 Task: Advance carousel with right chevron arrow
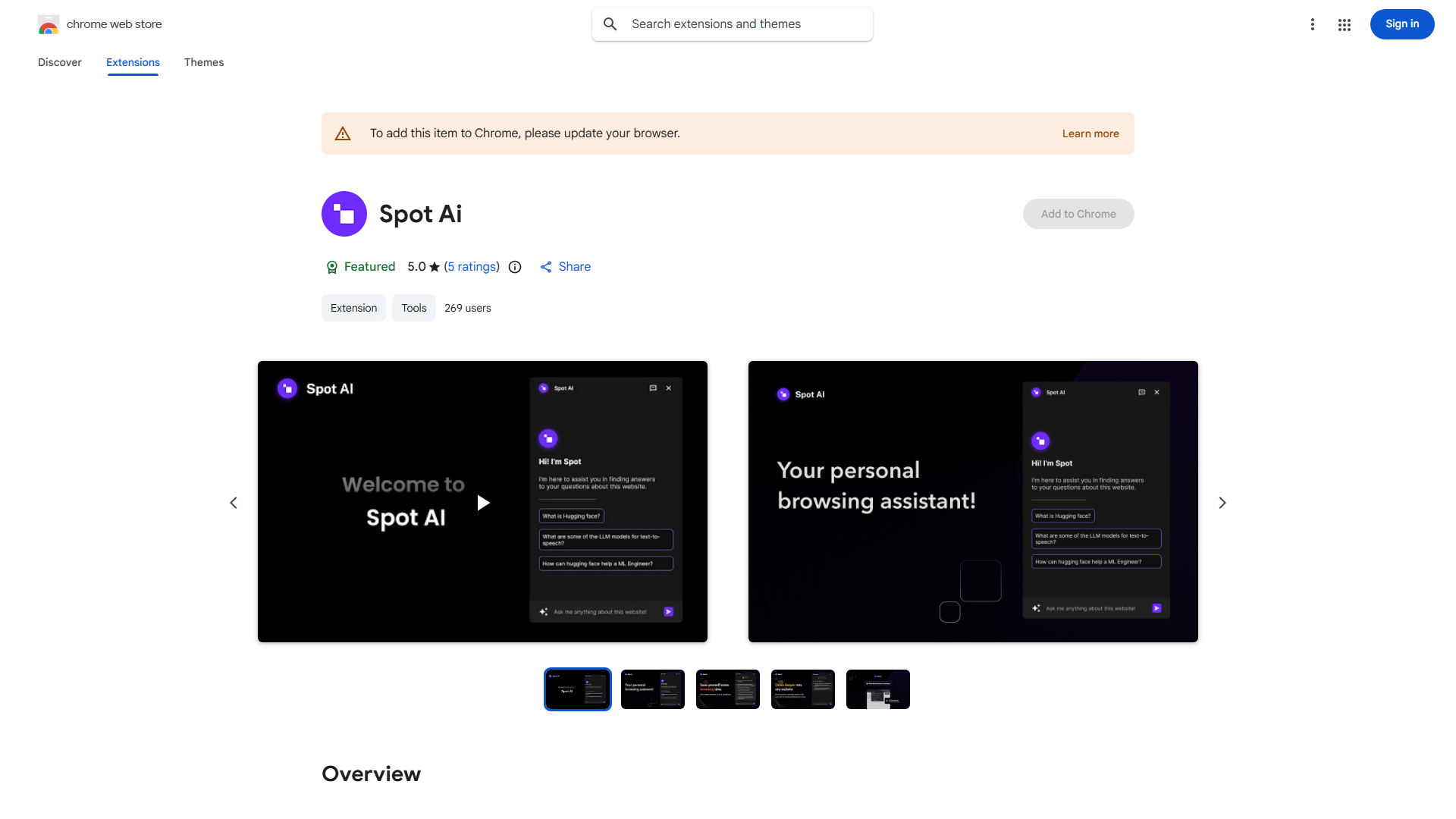click(x=1222, y=502)
